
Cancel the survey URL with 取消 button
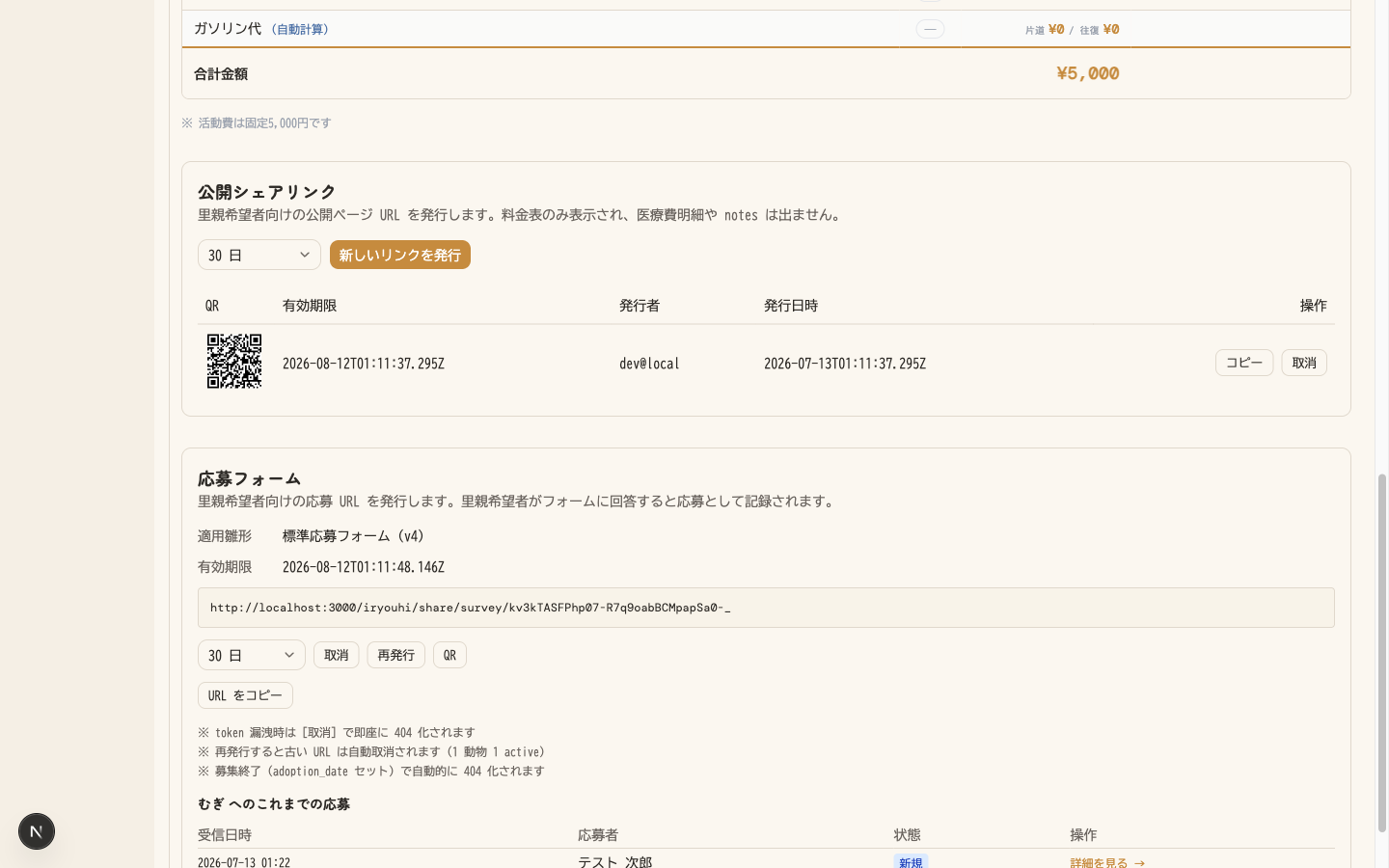(337, 655)
